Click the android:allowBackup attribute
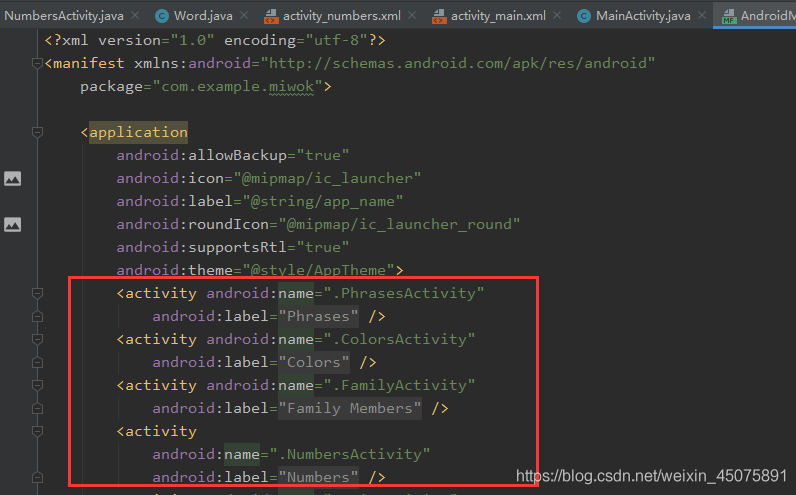Image resolution: width=796 pixels, height=495 pixels. (202, 155)
